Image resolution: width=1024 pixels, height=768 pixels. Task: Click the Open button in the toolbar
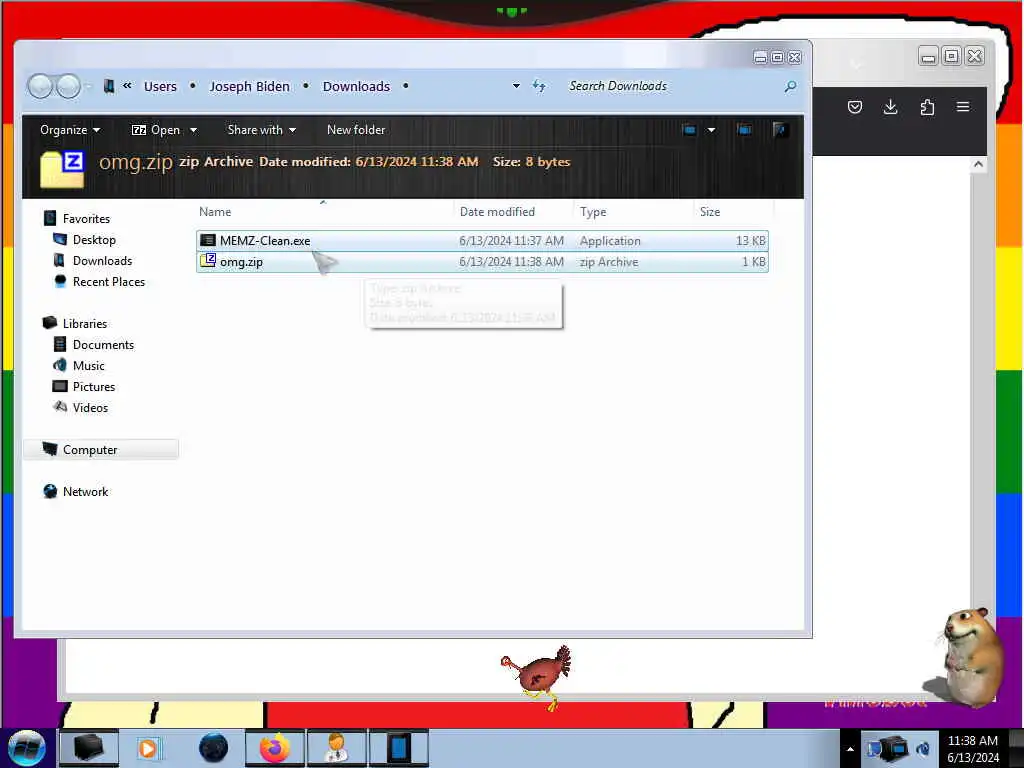pyautogui.click(x=155, y=130)
